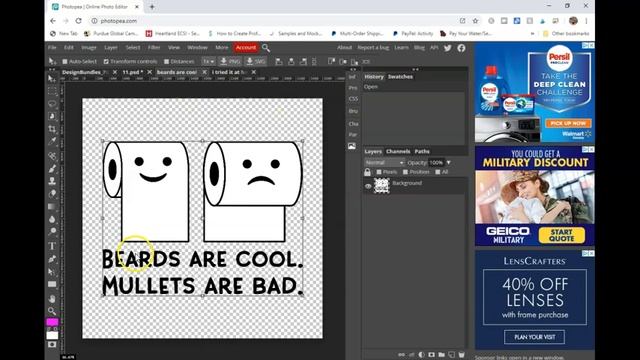Switch to the 11.psd document tab

[x=132, y=72]
